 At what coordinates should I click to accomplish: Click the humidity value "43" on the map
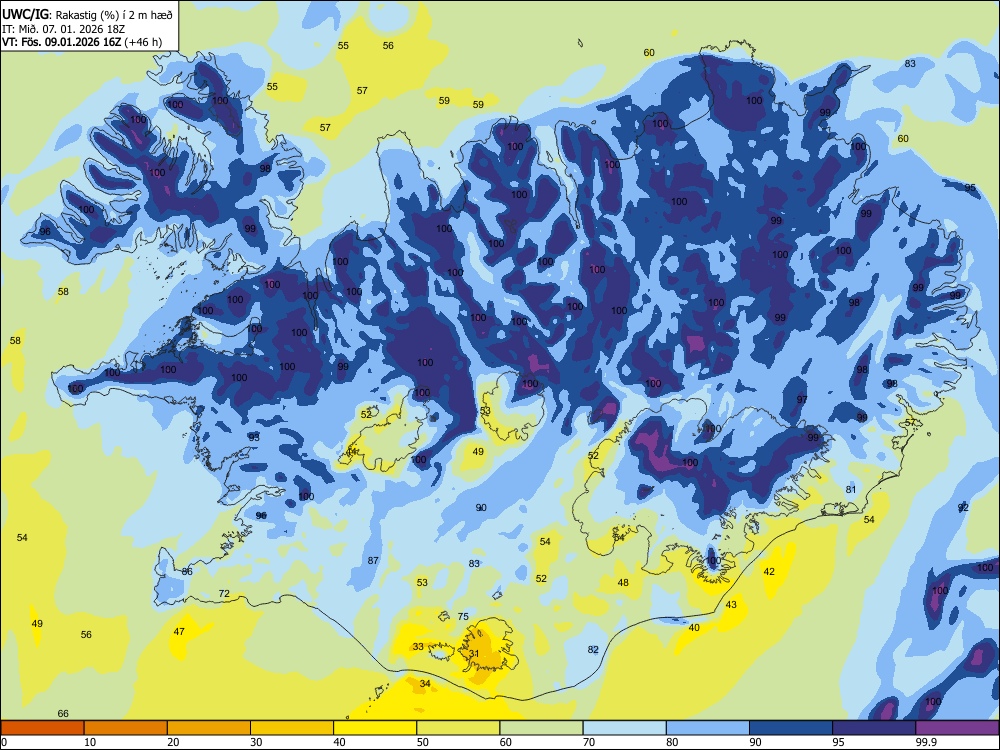point(731,605)
